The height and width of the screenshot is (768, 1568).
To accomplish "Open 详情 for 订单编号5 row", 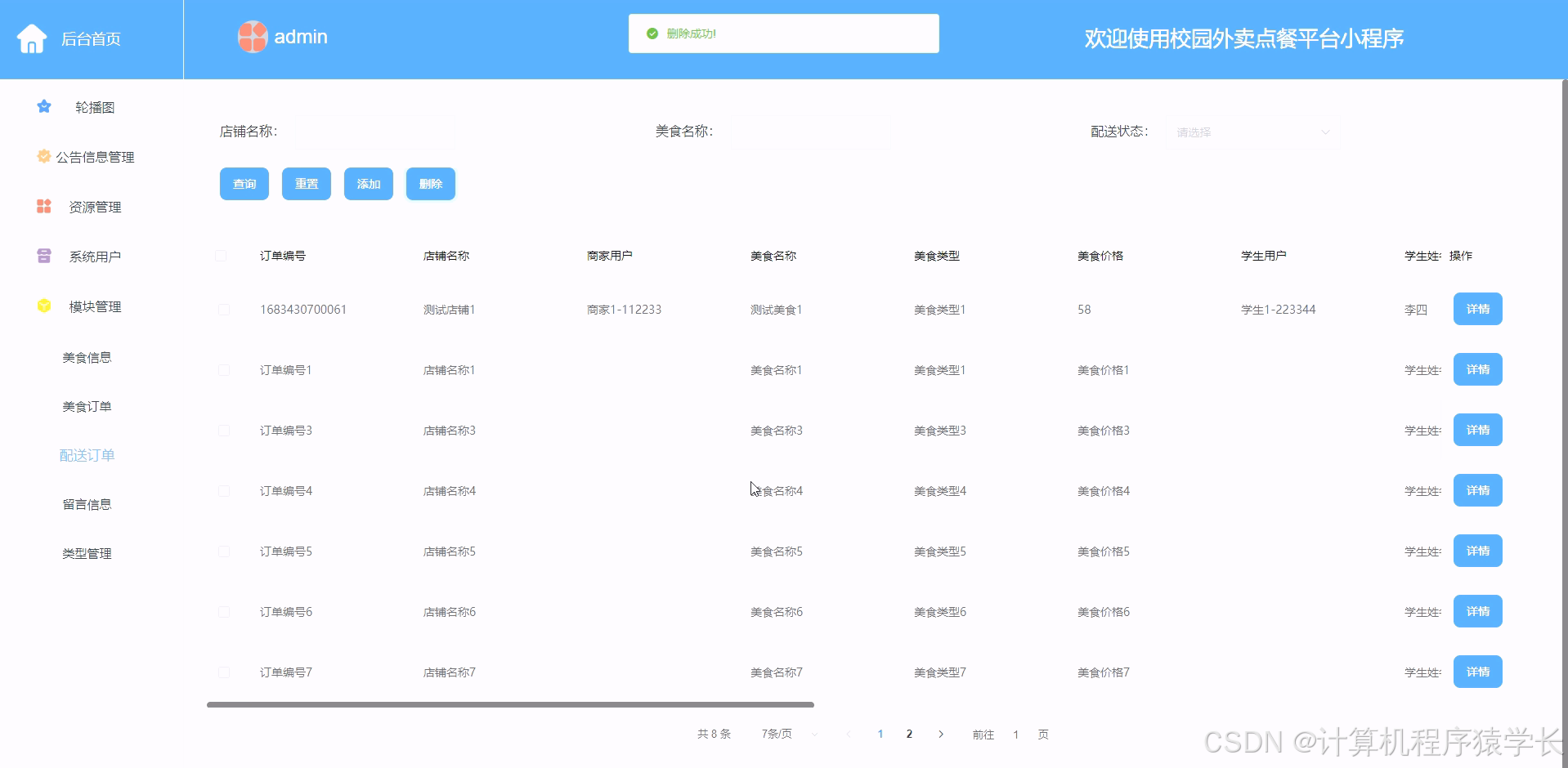I will click(x=1478, y=551).
